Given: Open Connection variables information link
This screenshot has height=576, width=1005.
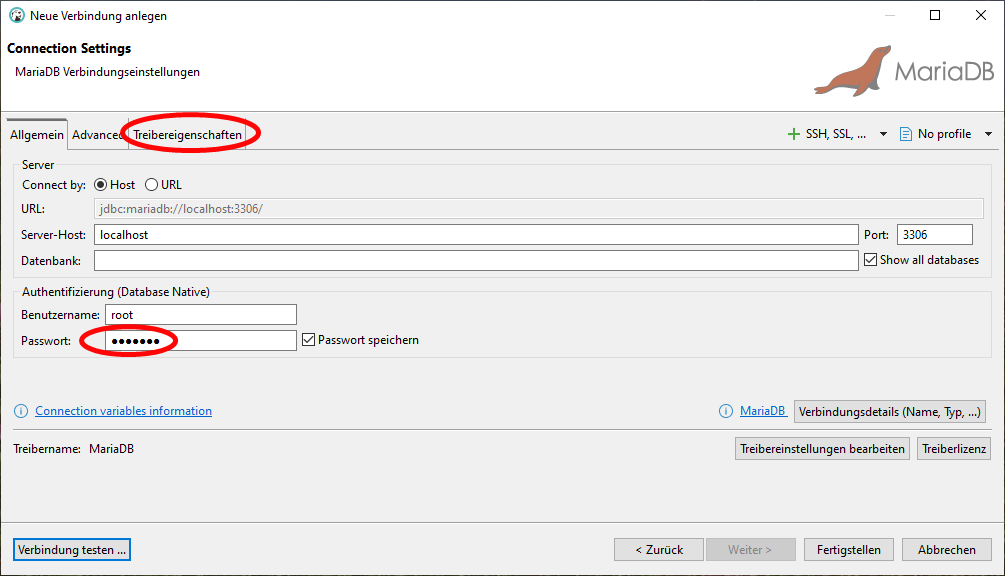Looking at the screenshot, I should tap(123, 411).
